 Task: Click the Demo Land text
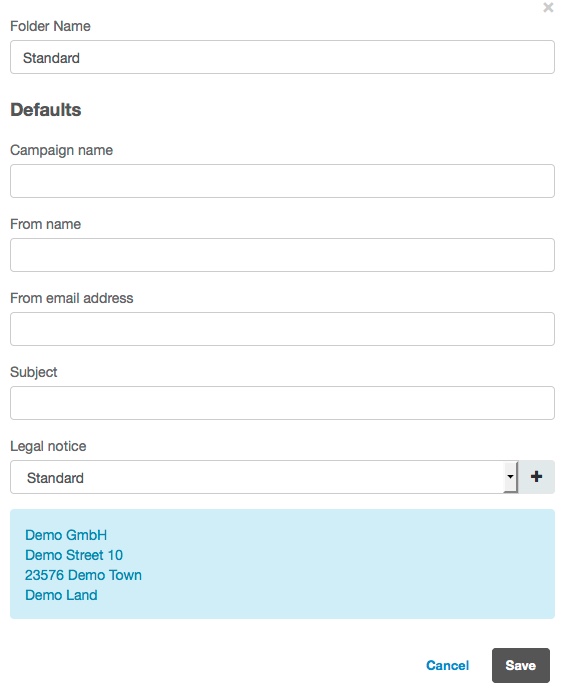coord(61,595)
